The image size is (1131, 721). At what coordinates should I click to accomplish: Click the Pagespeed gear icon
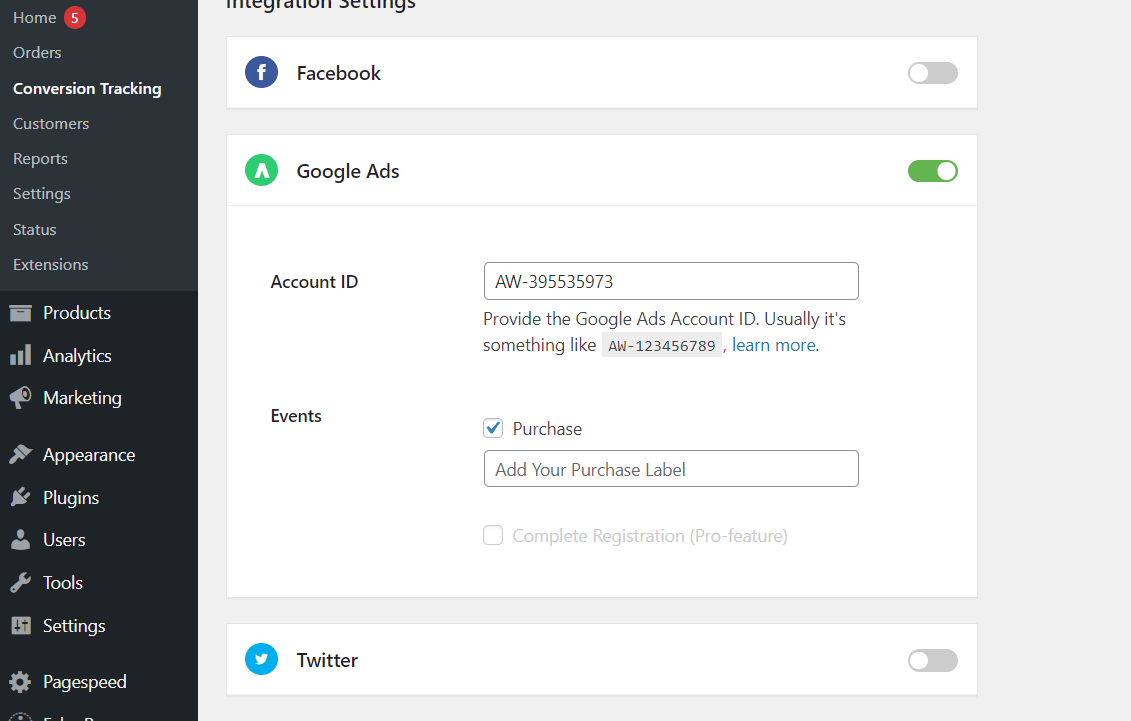[x=20, y=681]
